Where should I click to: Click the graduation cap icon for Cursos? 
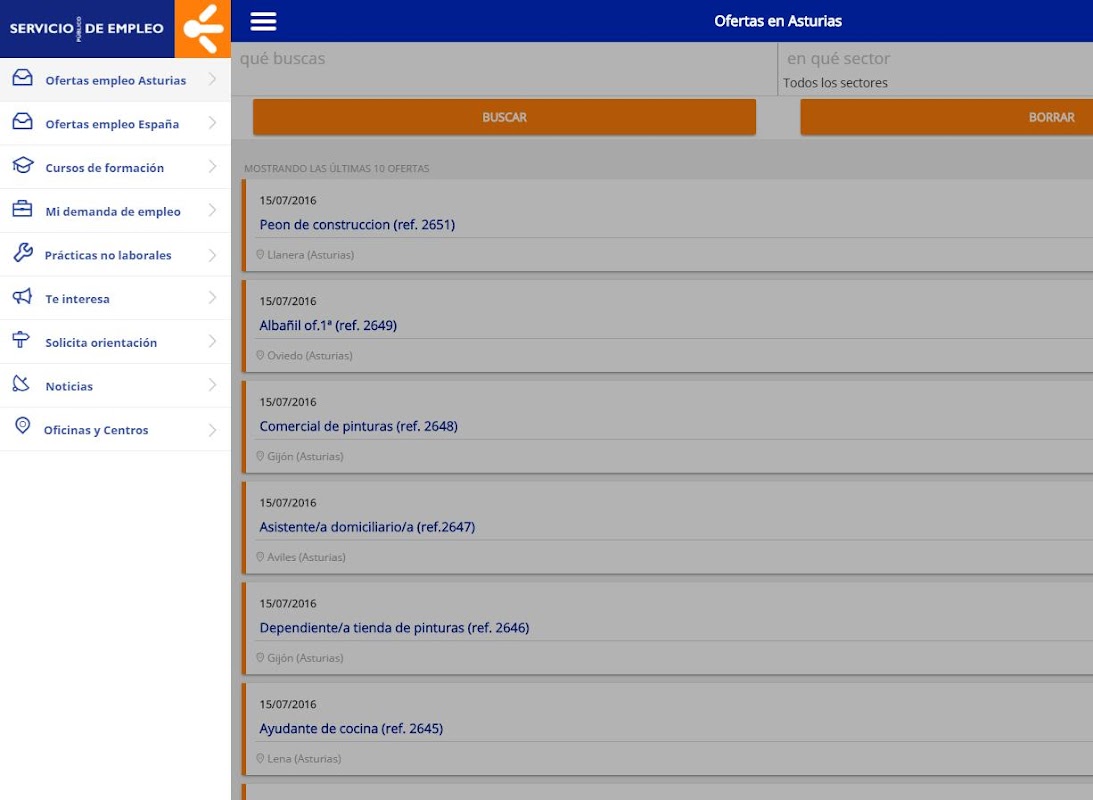click(x=22, y=166)
